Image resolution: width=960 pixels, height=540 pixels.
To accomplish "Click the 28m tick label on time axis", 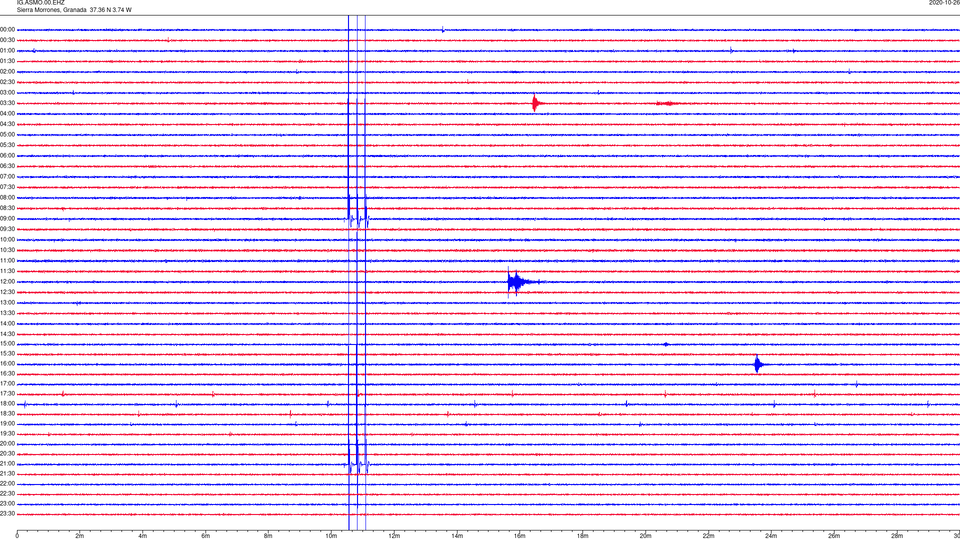I will coord(896,536).
